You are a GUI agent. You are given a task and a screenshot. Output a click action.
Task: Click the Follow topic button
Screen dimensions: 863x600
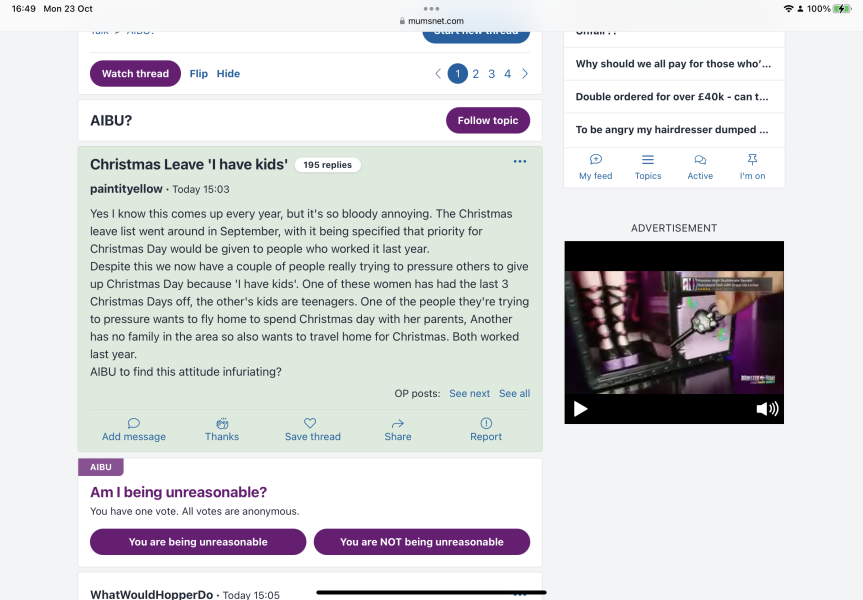tap(488, 121)
